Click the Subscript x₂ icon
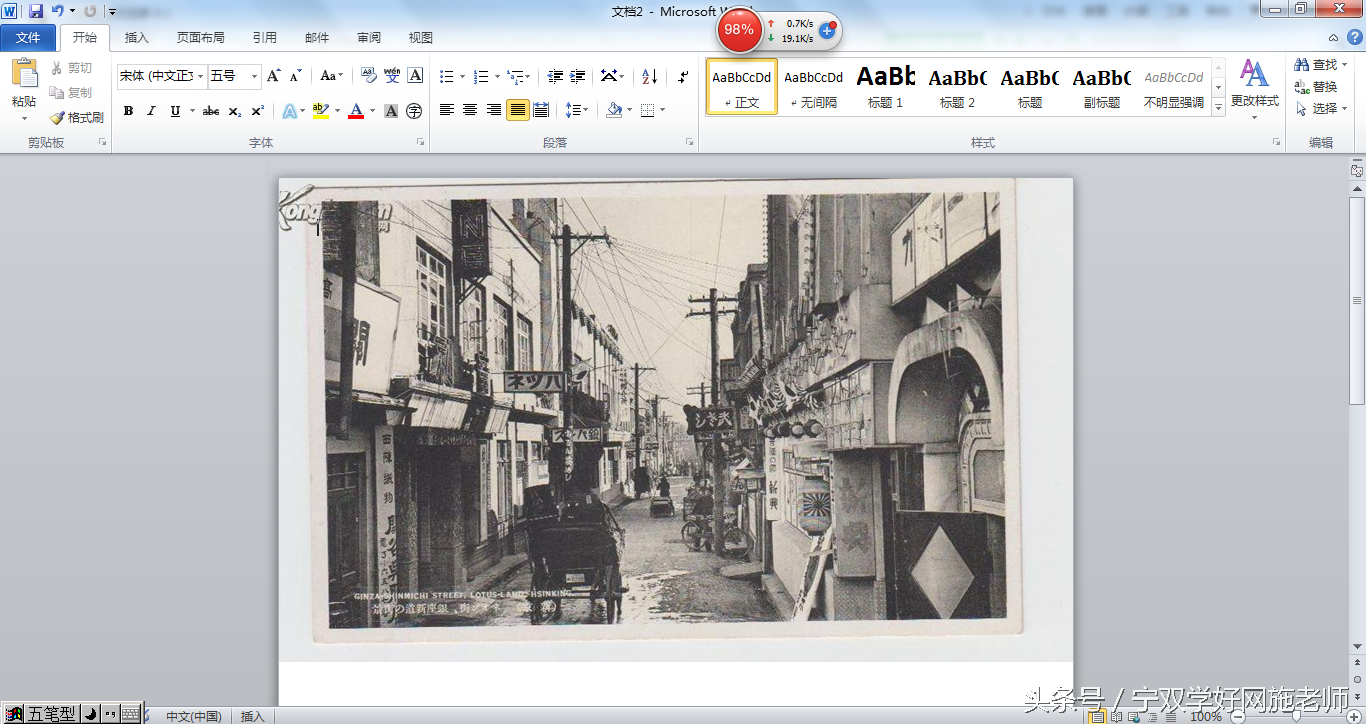This screenshot has width=1366, height=724. [x=234, y=111]
